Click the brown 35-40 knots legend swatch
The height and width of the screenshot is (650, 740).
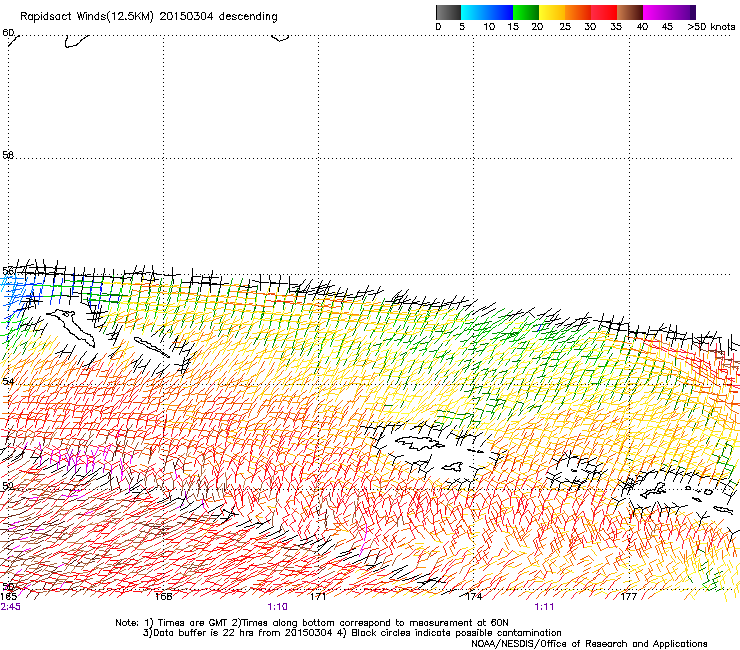(630, 12)
